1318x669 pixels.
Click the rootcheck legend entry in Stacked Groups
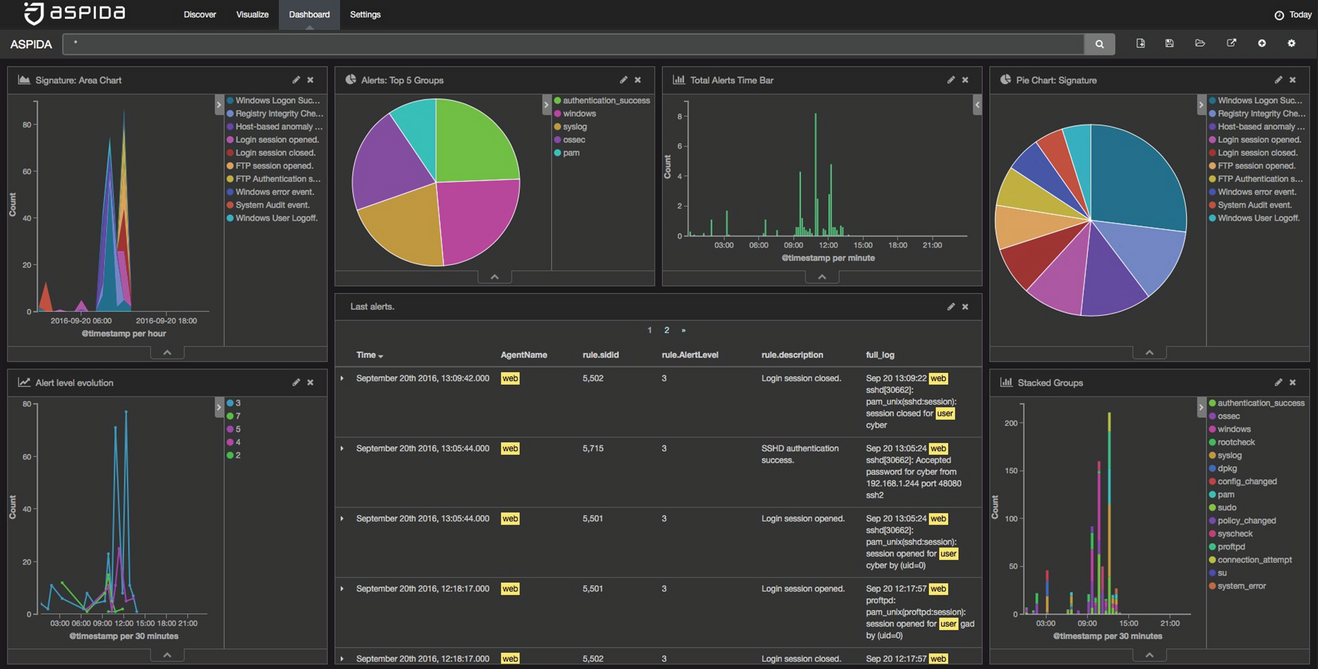(x=1236, y=442)
